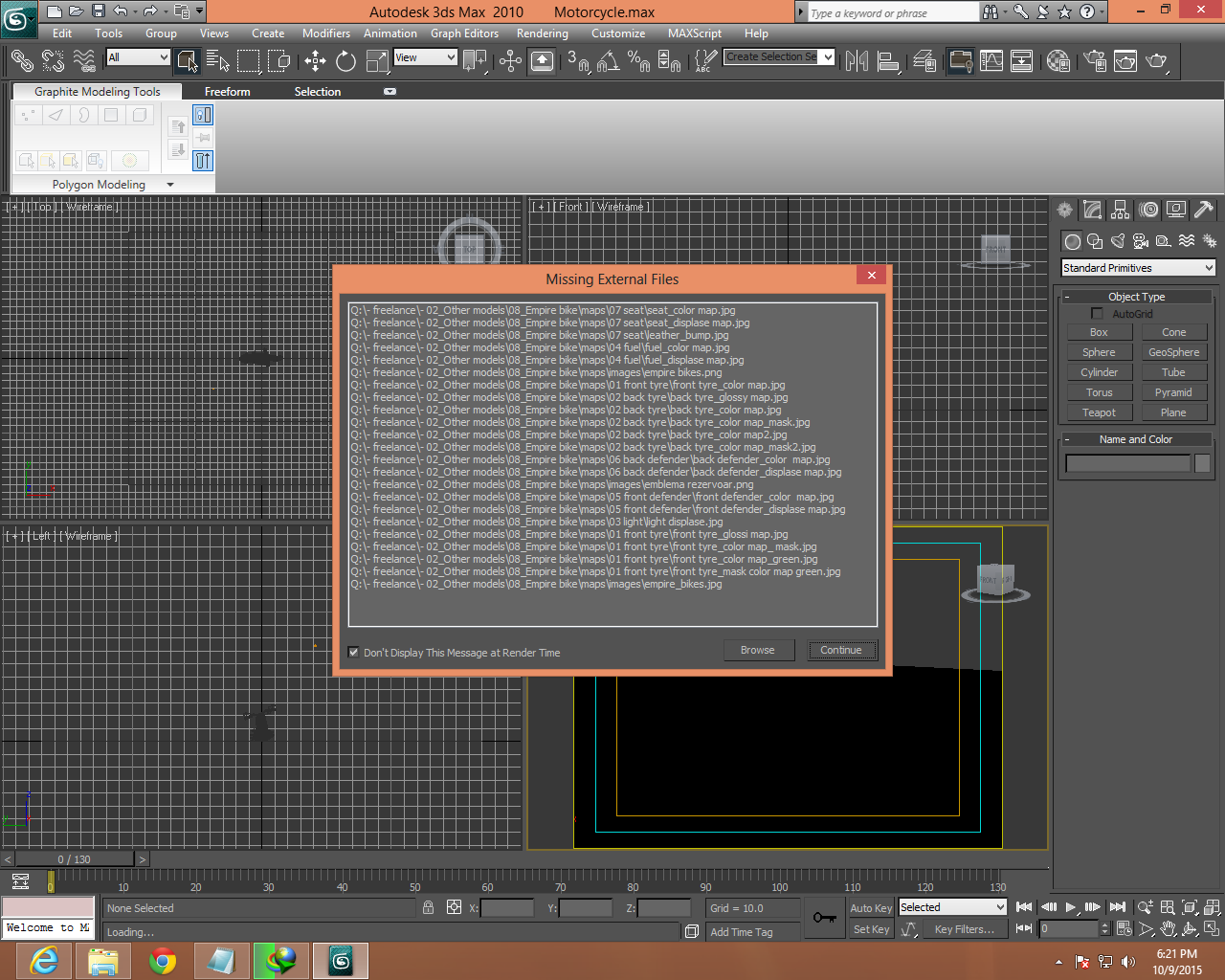The height and width of the screenshot is (980, 1225).
Task: Open the Graph Editors menu
Action: [x=464, y=33]
